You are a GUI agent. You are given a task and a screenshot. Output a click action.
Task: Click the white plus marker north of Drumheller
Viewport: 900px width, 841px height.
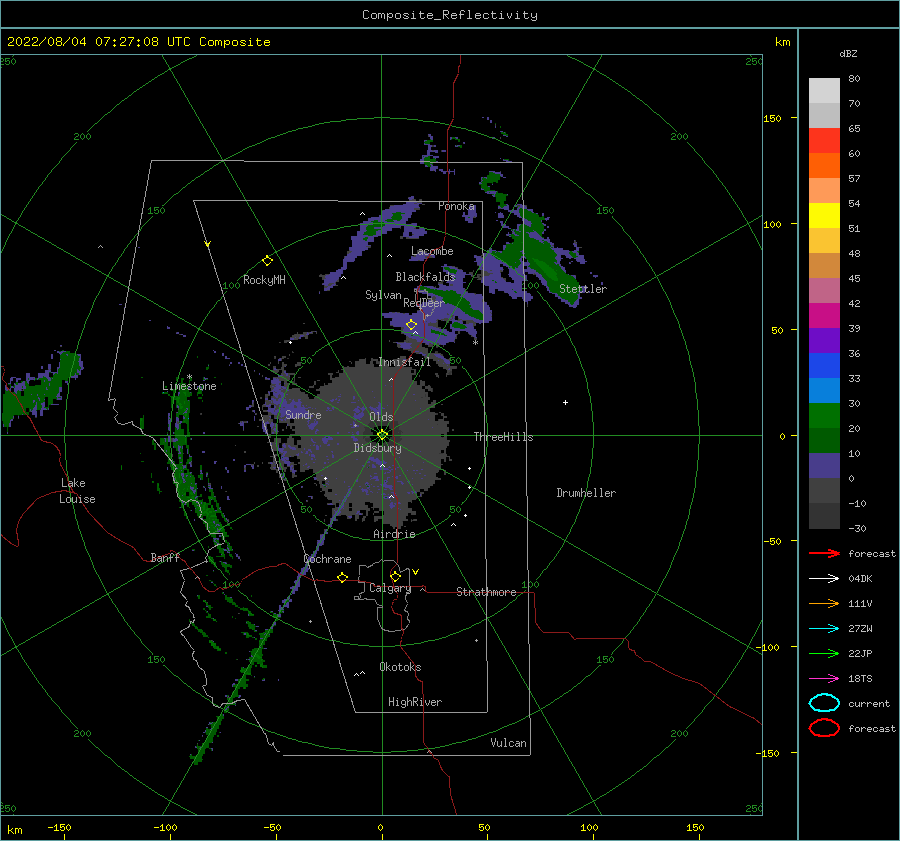click(565, 402)
